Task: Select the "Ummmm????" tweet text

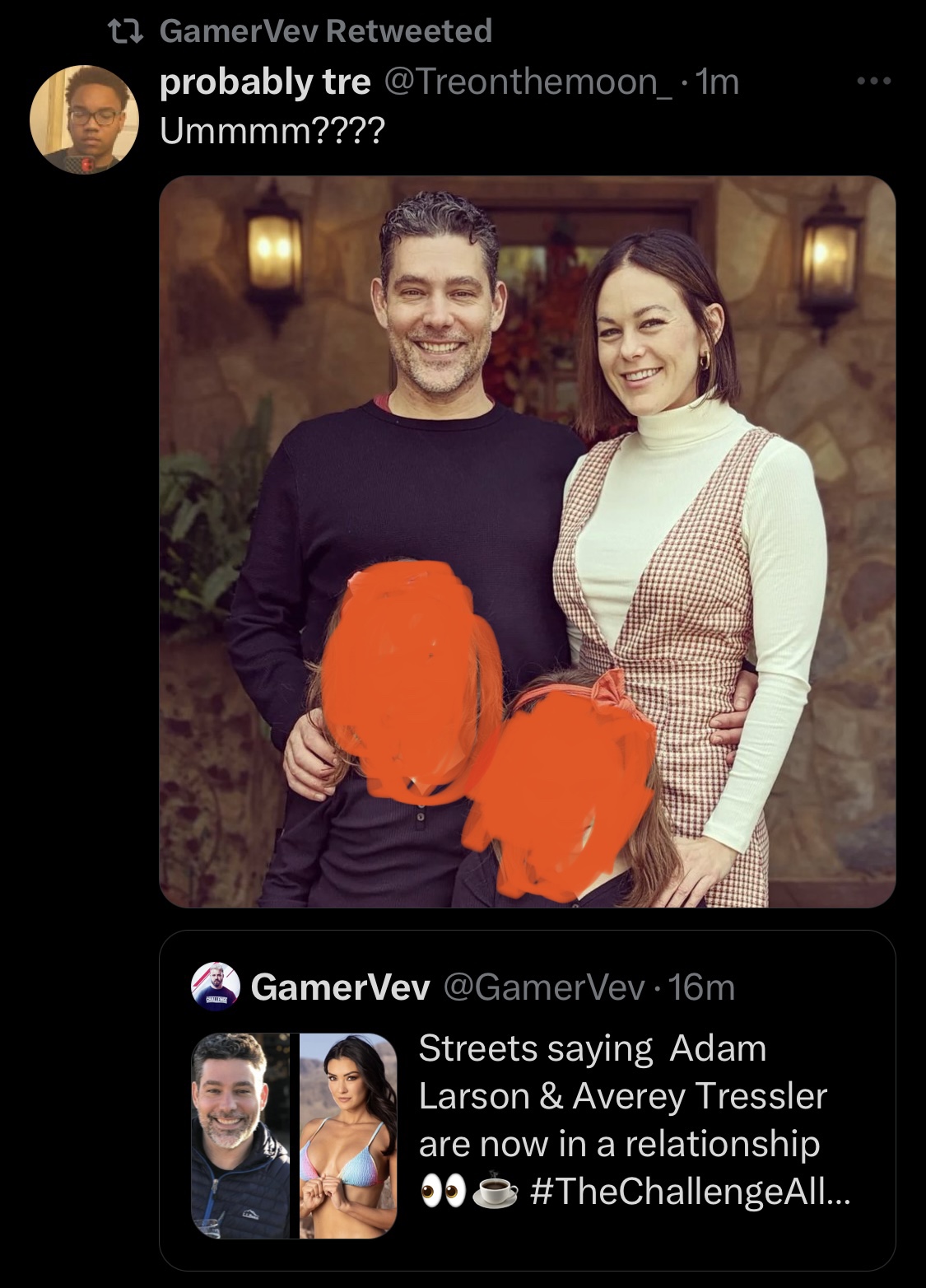Action: [x=272, y=131]
